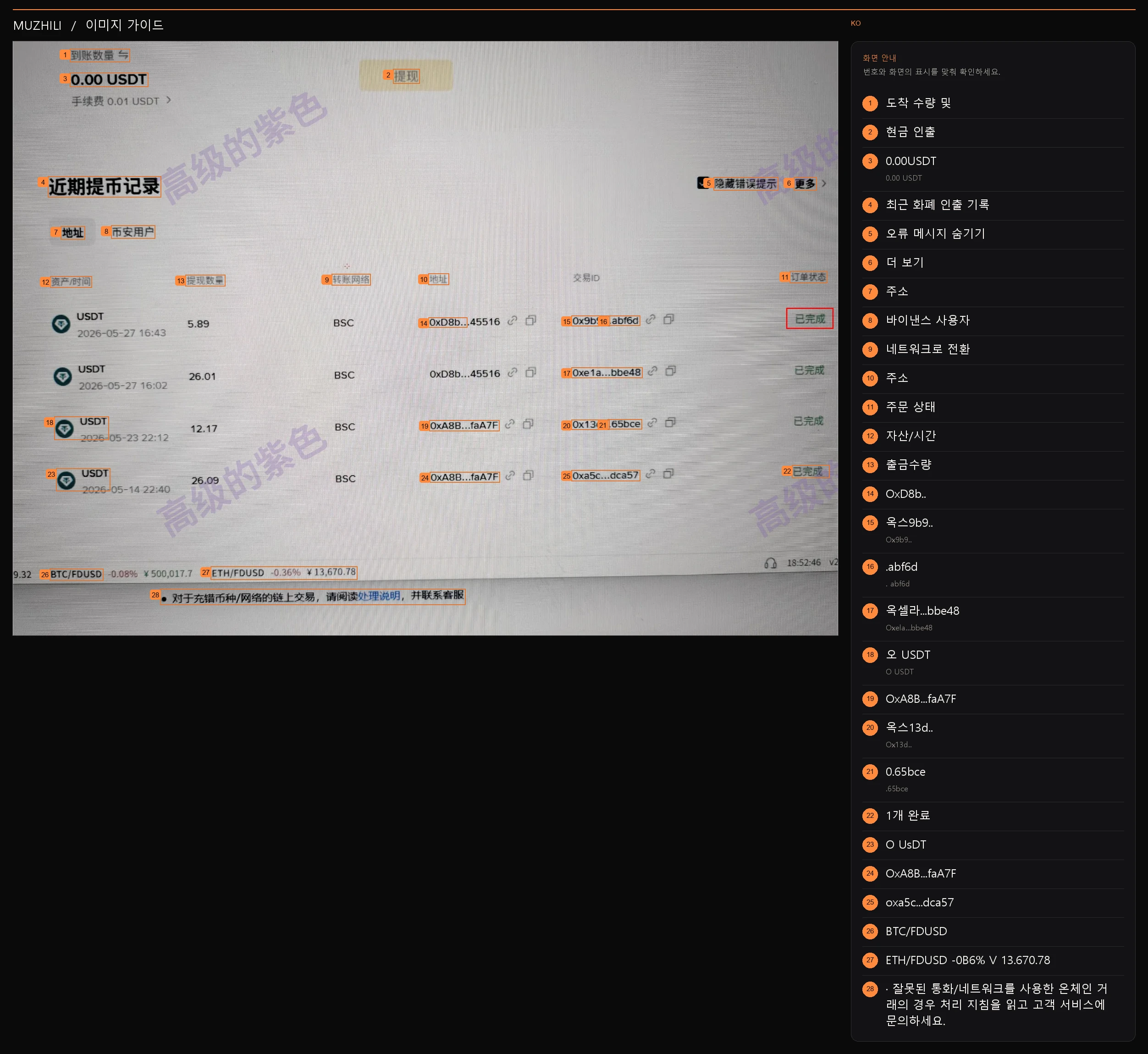Copy the address in the 26.09 USDT row

tap(528, 475)
